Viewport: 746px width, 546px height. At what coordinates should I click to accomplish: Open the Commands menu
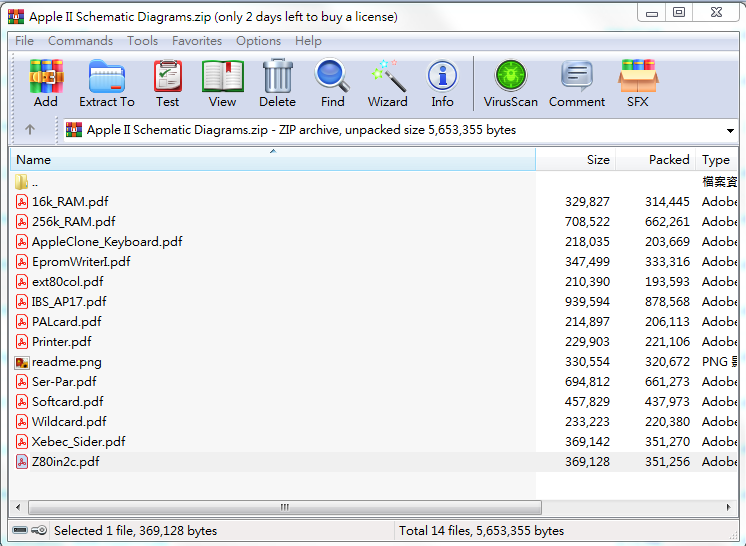[80, 41]
